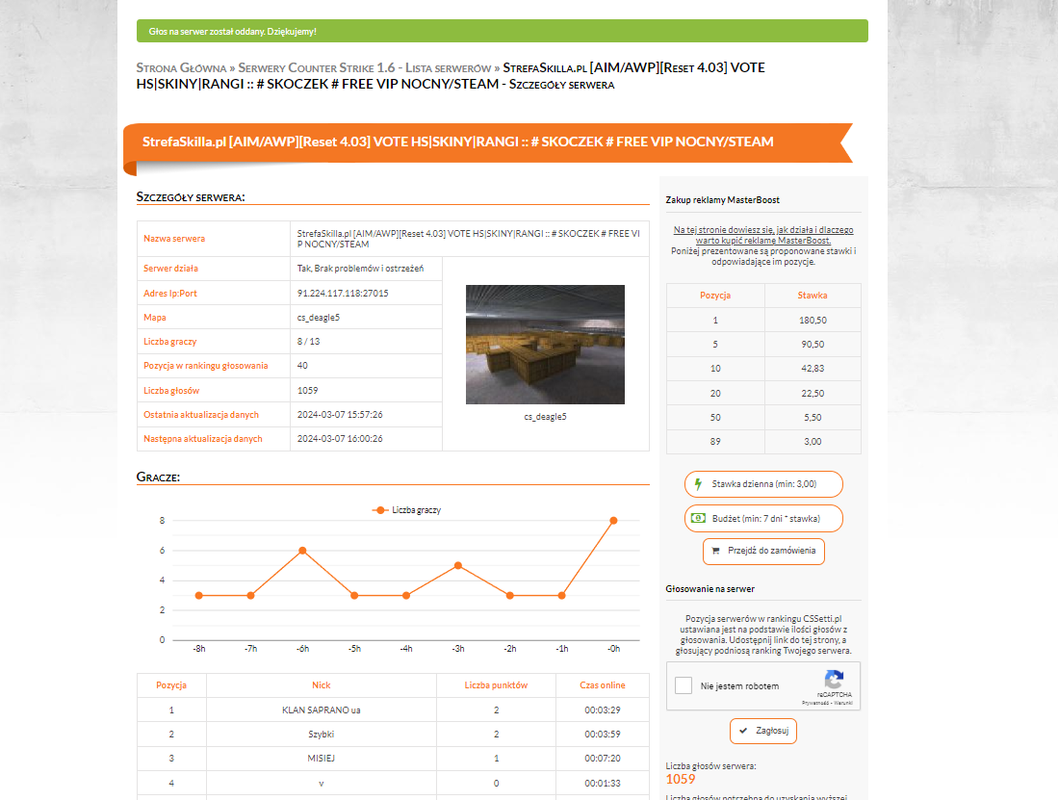Viewport: 1058px width, 800px height.
Task: Click the online time 00:07:20
Action: pyautogui.click(x=603, y=758)
